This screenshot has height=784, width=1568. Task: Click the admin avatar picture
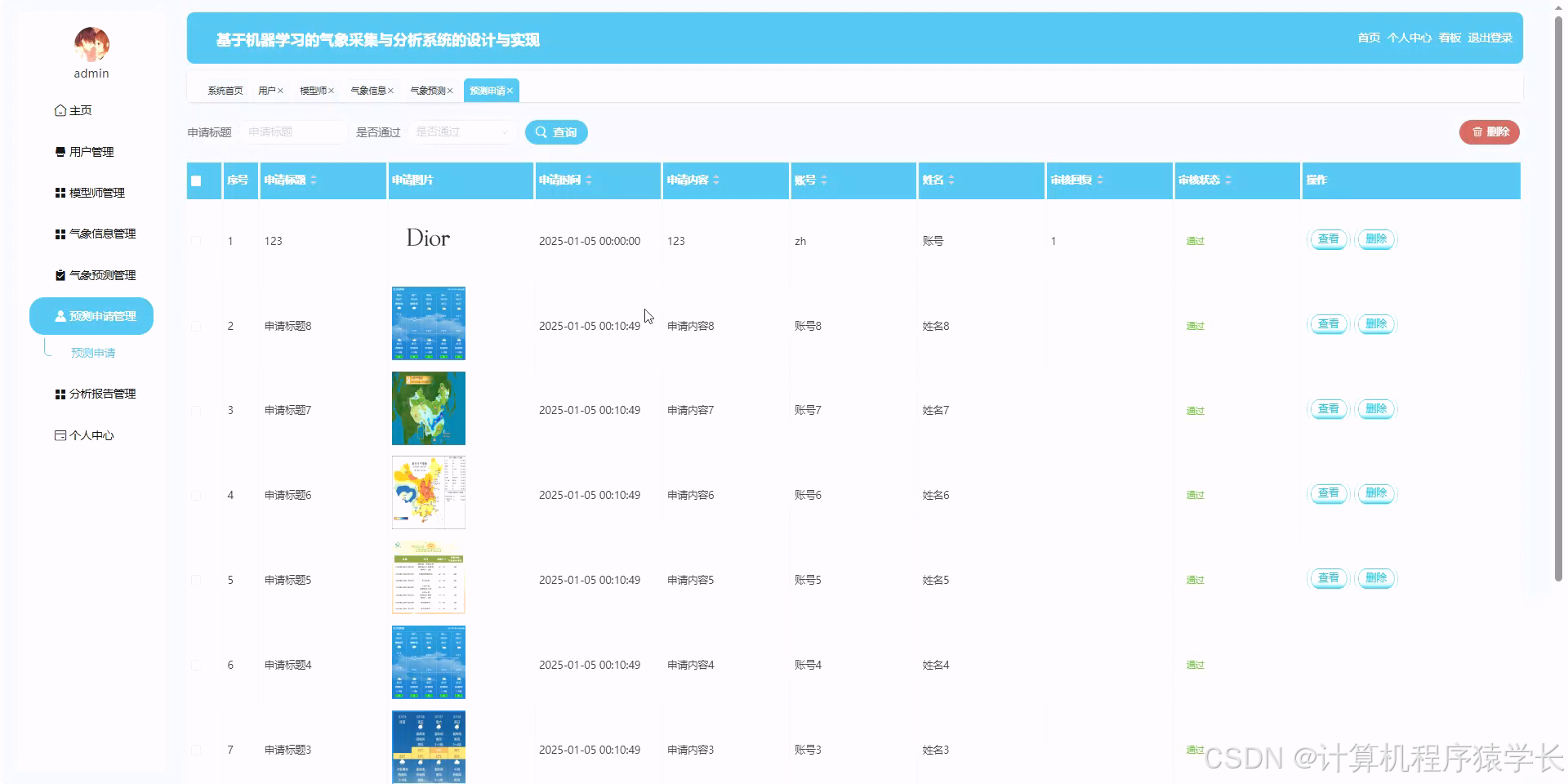click(91, 45)
